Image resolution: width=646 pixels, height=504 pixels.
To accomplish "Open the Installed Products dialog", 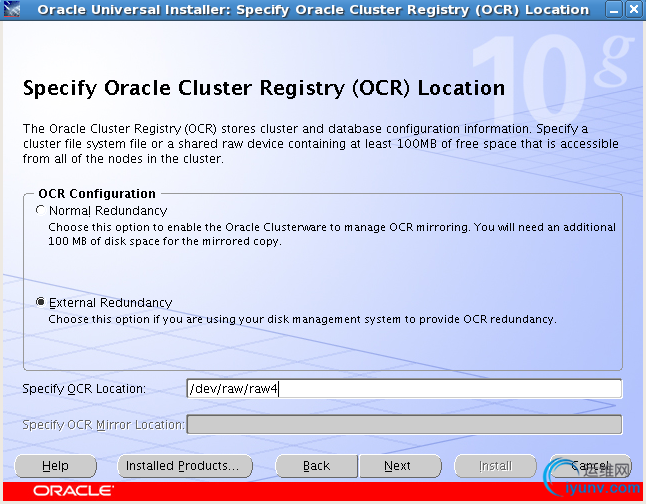I will click(x=185, y=466).
